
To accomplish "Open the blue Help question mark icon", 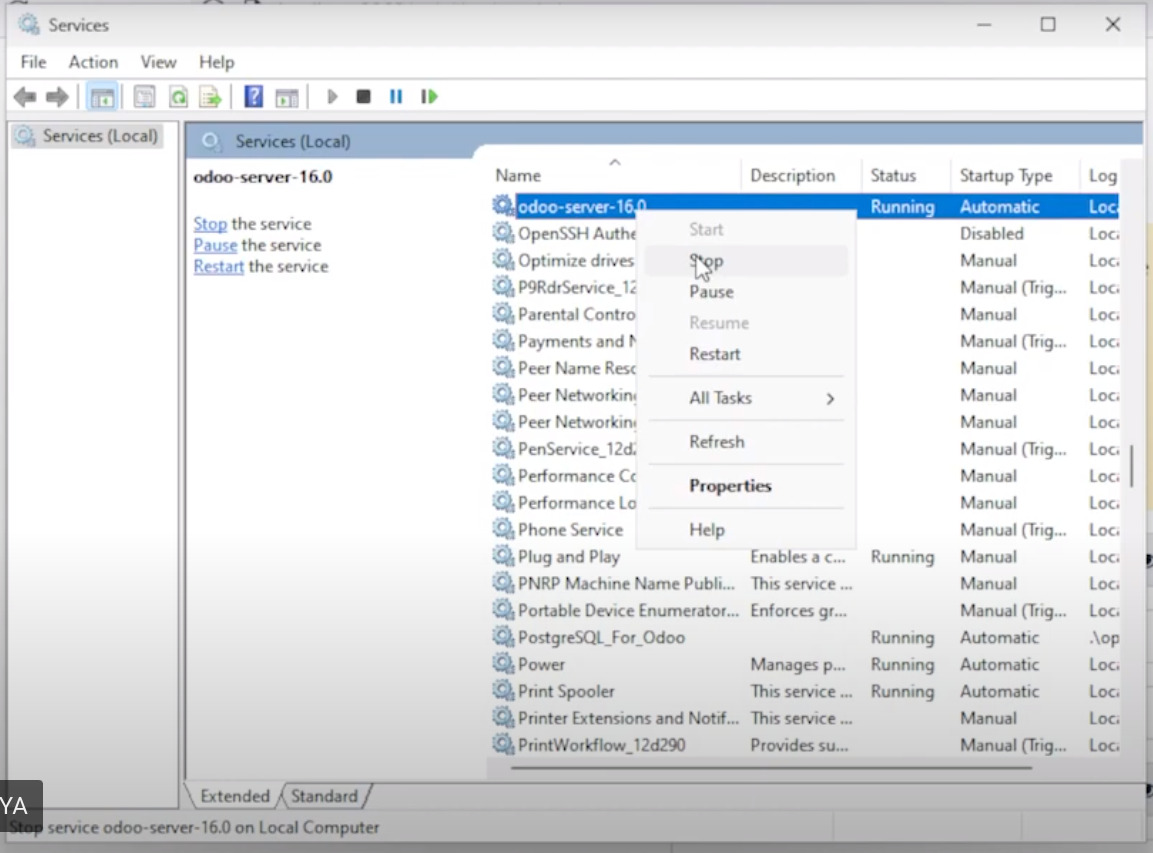I will coord(254,97).
